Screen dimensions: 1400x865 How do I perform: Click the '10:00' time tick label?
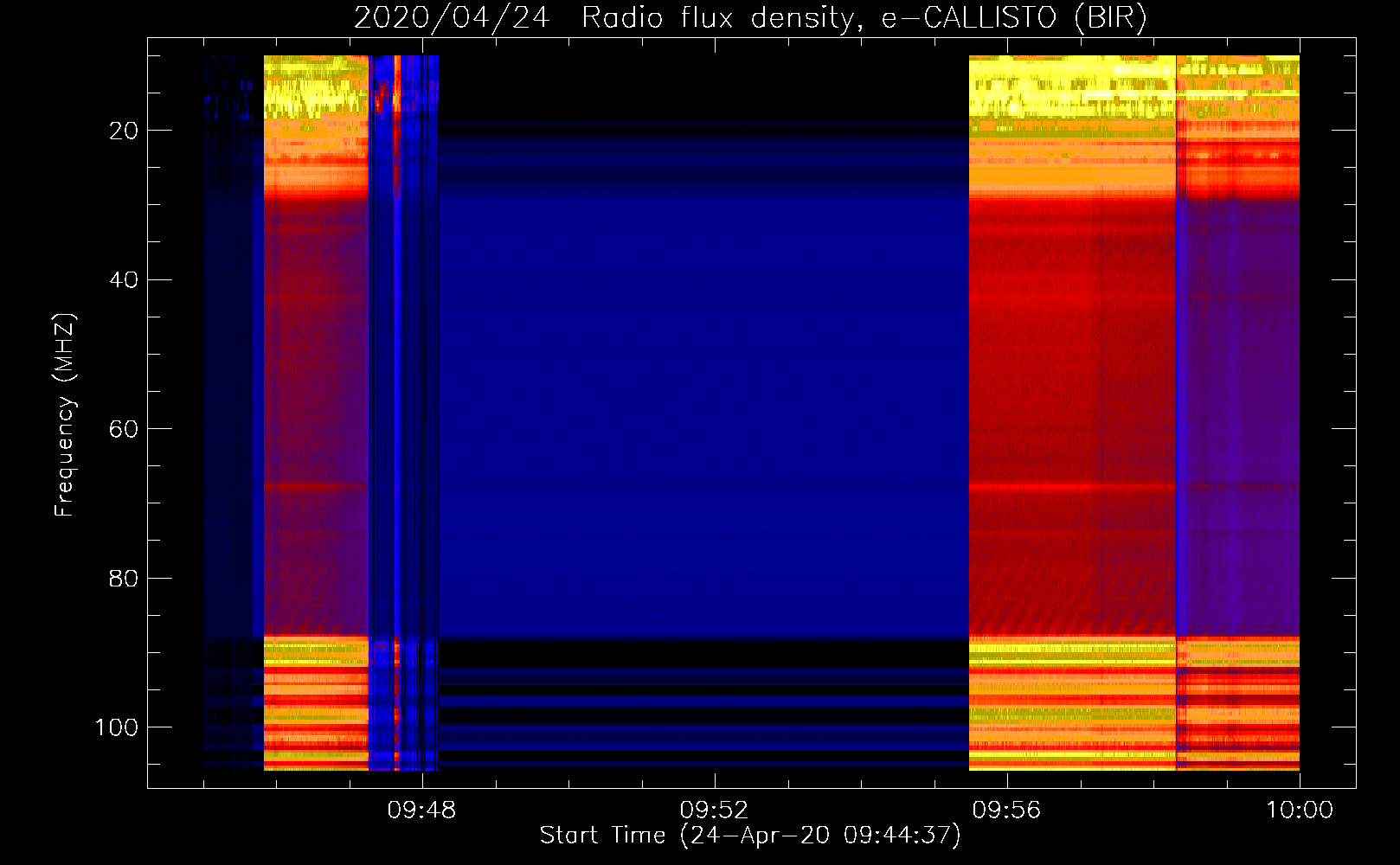(x=1300, y=811)
